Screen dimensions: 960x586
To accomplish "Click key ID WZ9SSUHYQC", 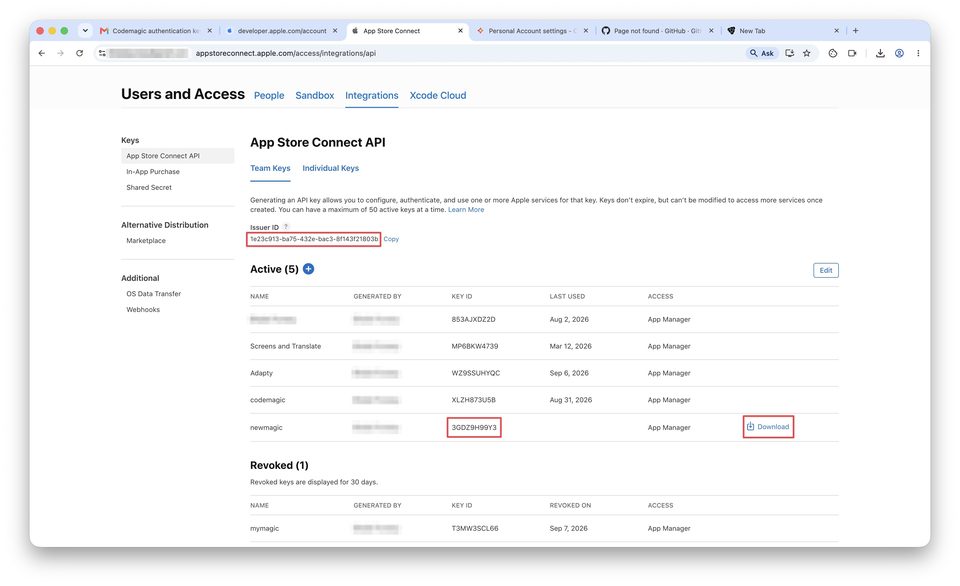I will point(476,374).
